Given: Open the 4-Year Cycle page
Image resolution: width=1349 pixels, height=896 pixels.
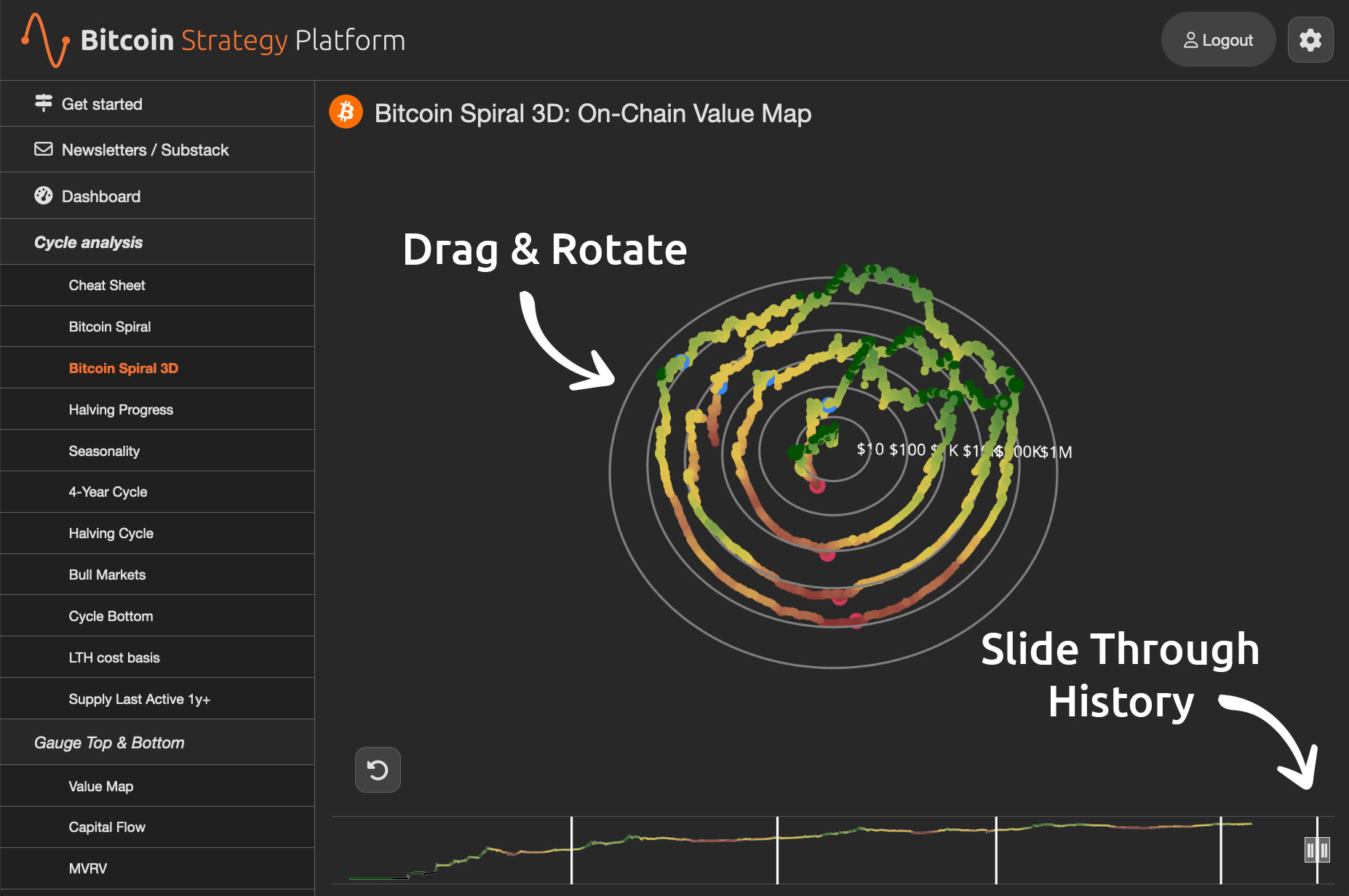Looking at the screenshot, I should 157,492.
